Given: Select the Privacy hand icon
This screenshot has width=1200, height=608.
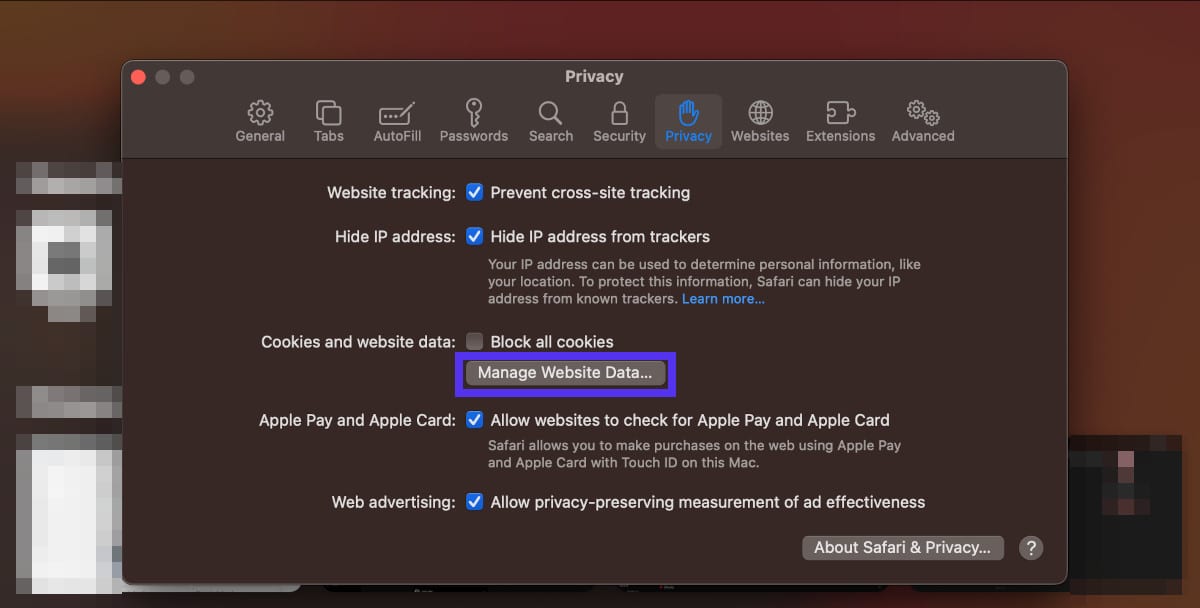Looking at the screenshot, I should [688, 113].
